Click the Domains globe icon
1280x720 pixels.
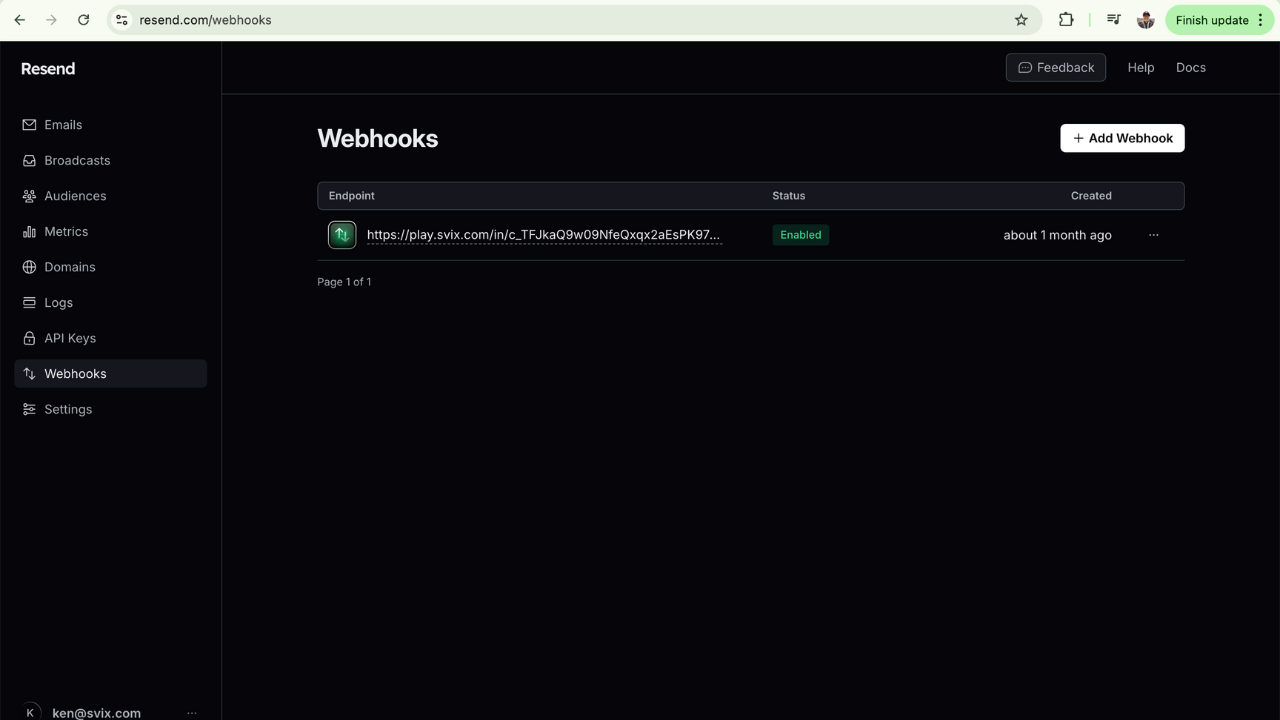click(29, 267)
